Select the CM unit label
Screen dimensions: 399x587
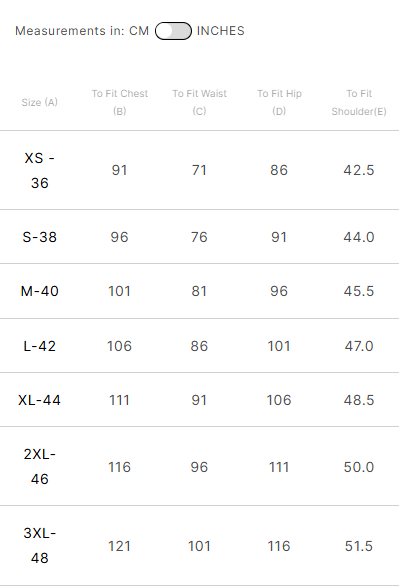point(139,31)
